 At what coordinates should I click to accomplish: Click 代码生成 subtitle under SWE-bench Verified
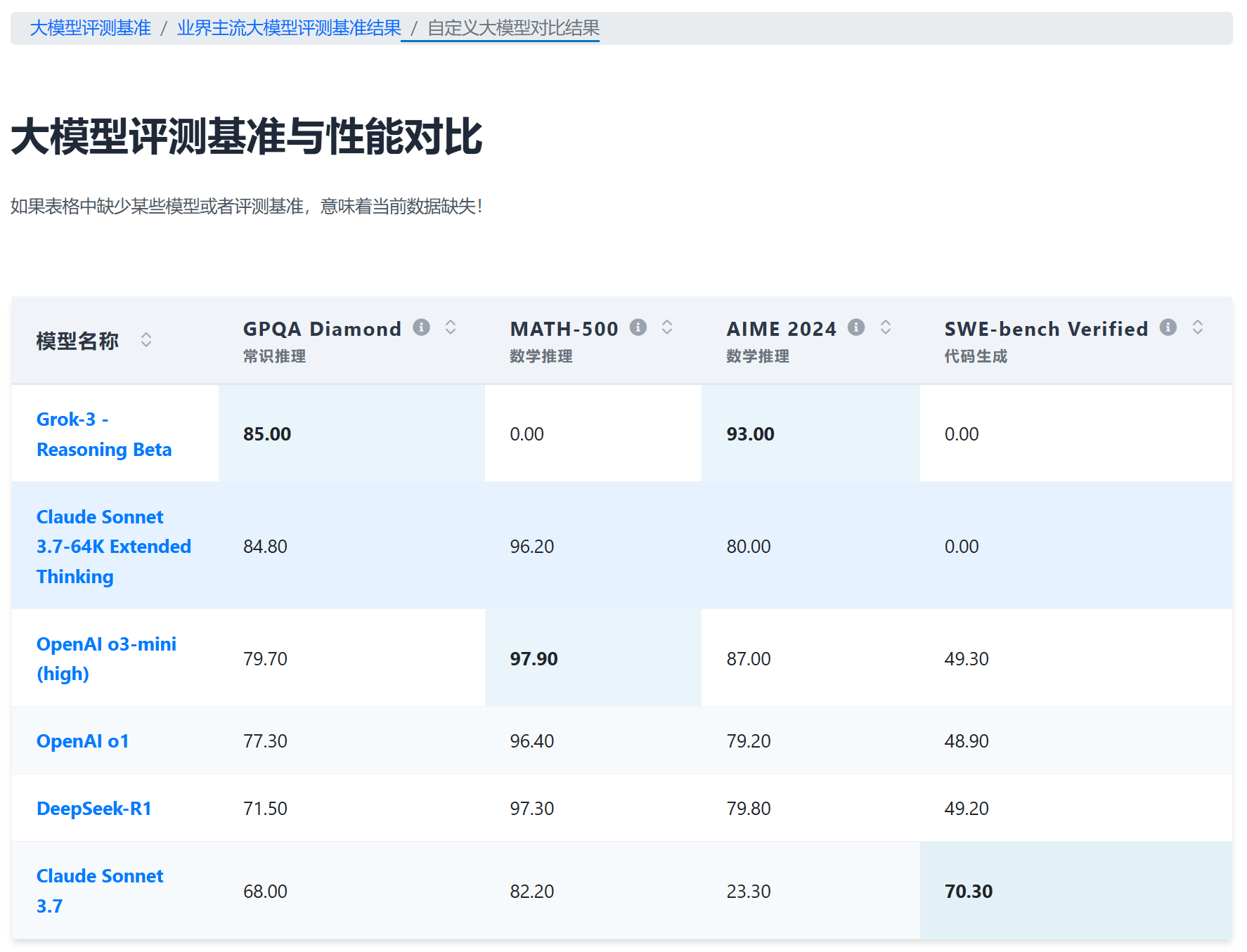coord(976,356)
